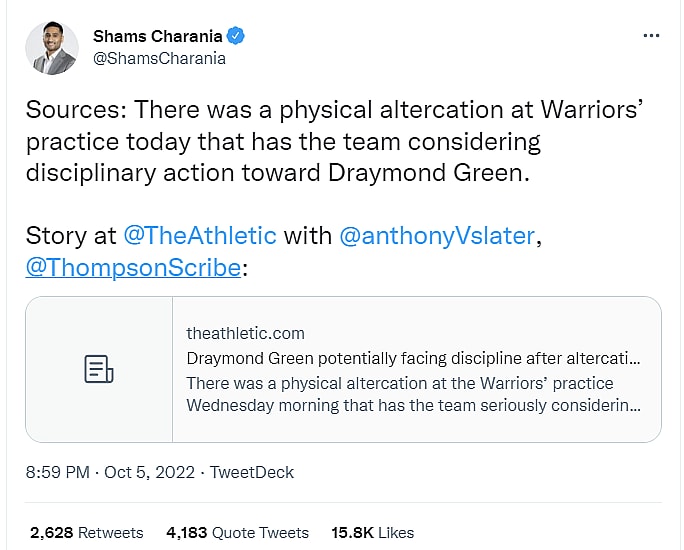The image size is (684, 550).
Task: Open the Shams Charania display name
Action: [x=158, y=36]
